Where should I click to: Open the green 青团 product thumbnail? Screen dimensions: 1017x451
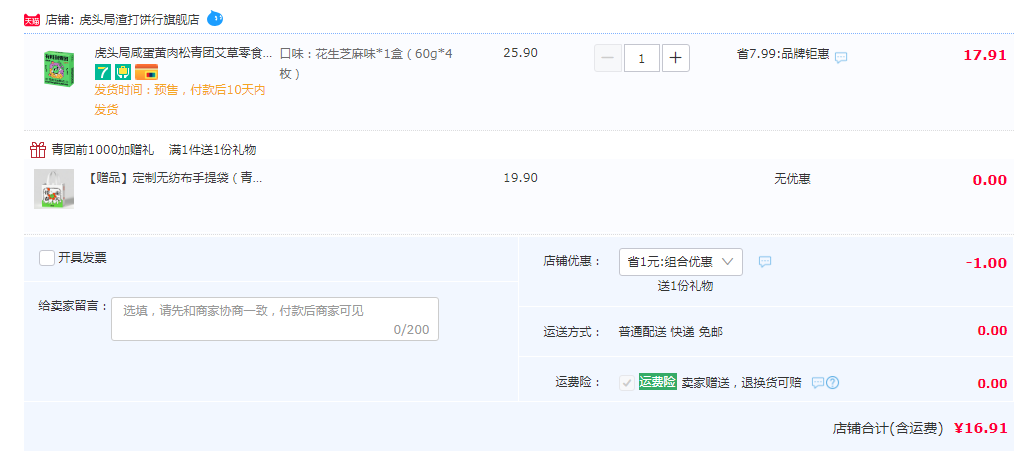point(58,67)
